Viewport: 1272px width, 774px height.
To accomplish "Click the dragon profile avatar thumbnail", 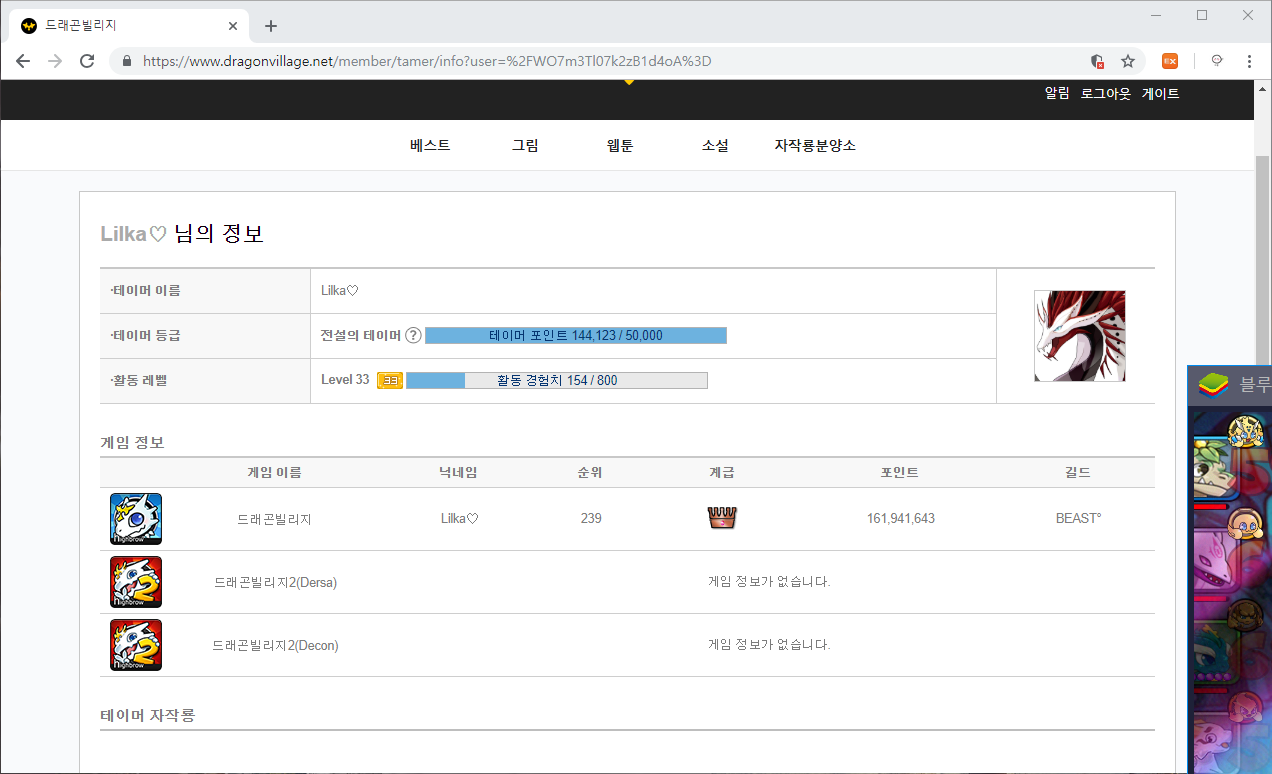I will coord(1079,336).
